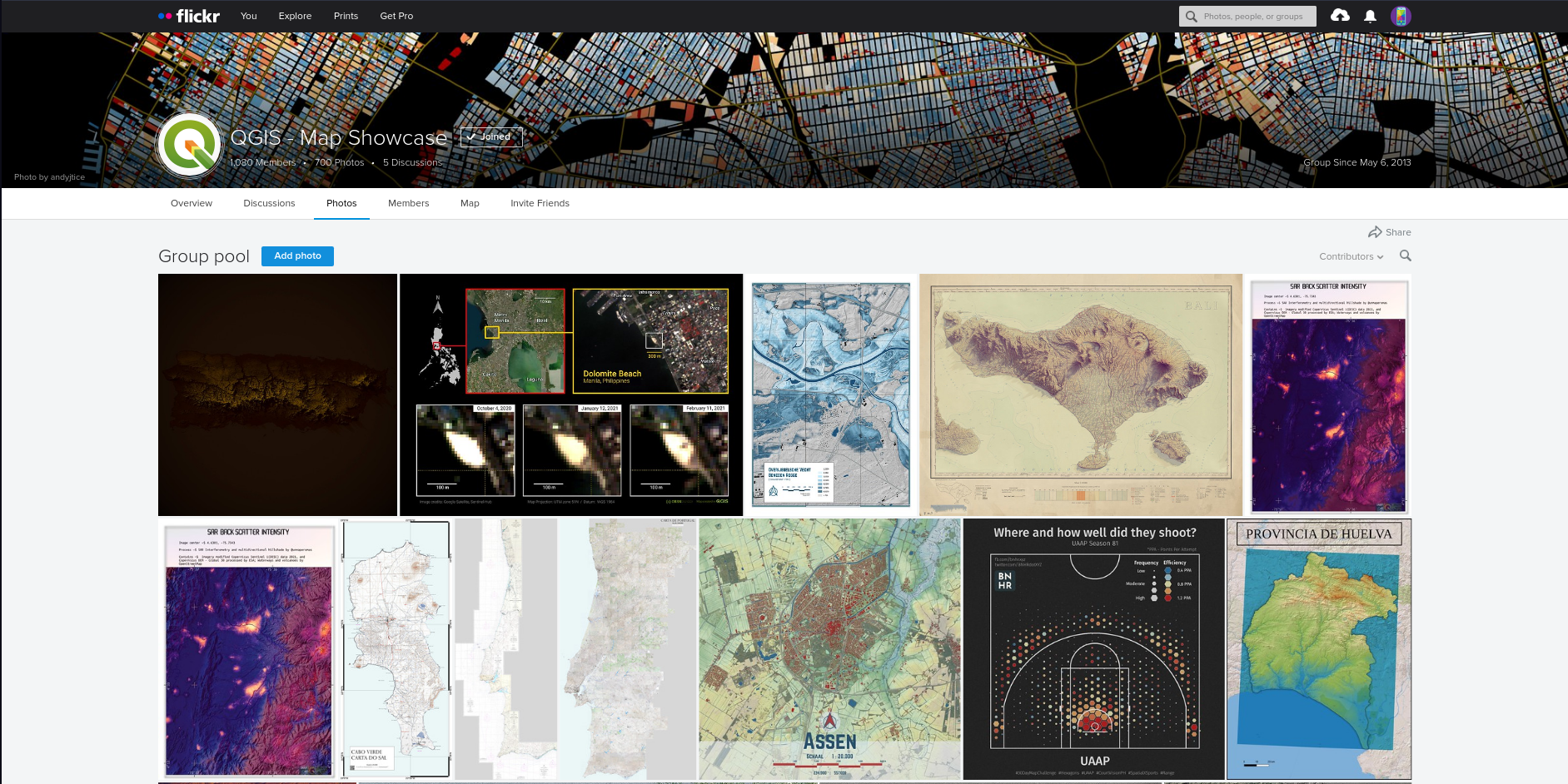This screenshot has height=784, width=1568.
Task: Click the Flickr logo
Action: tap(191, 15)
